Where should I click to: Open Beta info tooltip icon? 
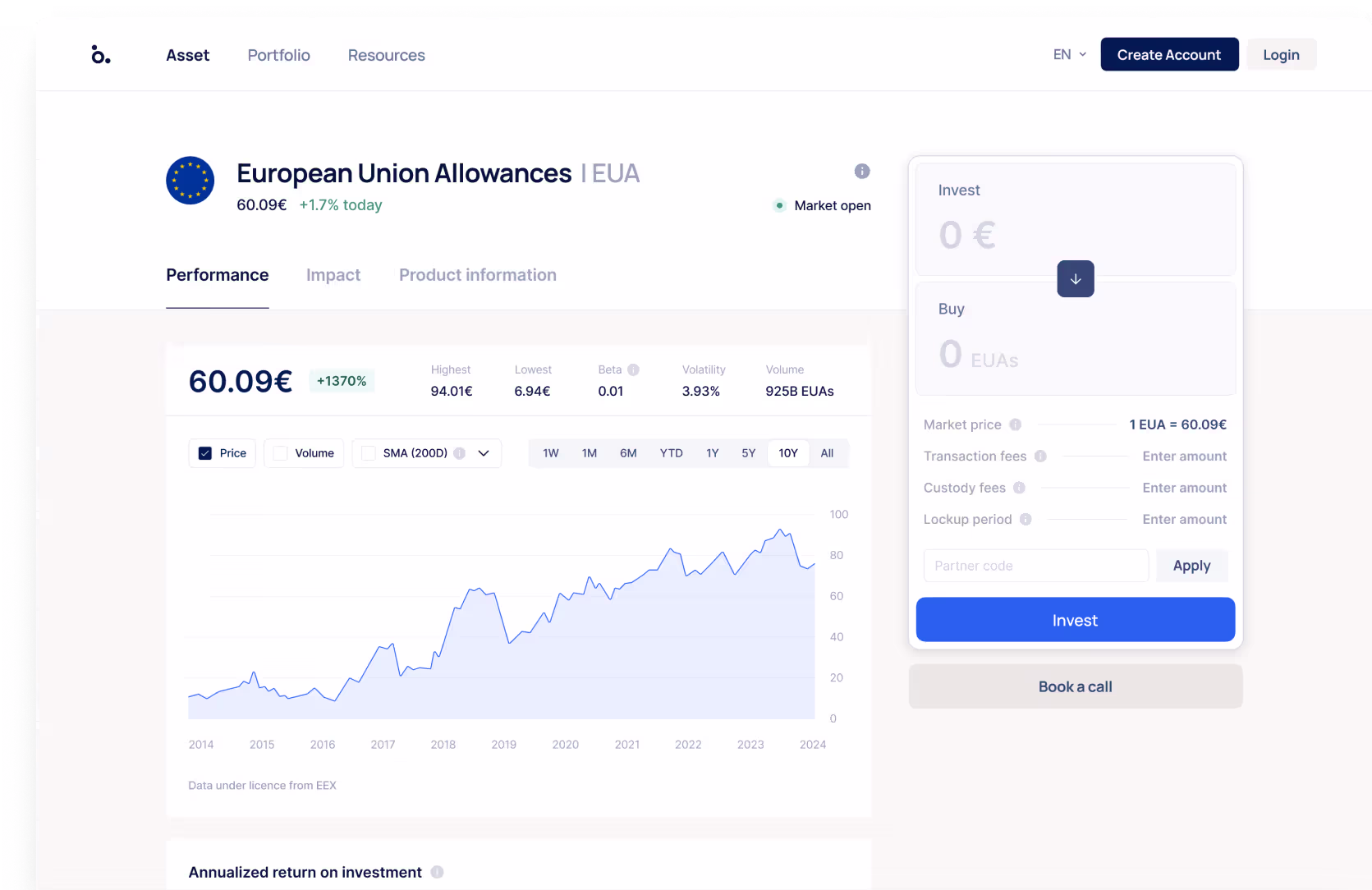tap(633, 369)
